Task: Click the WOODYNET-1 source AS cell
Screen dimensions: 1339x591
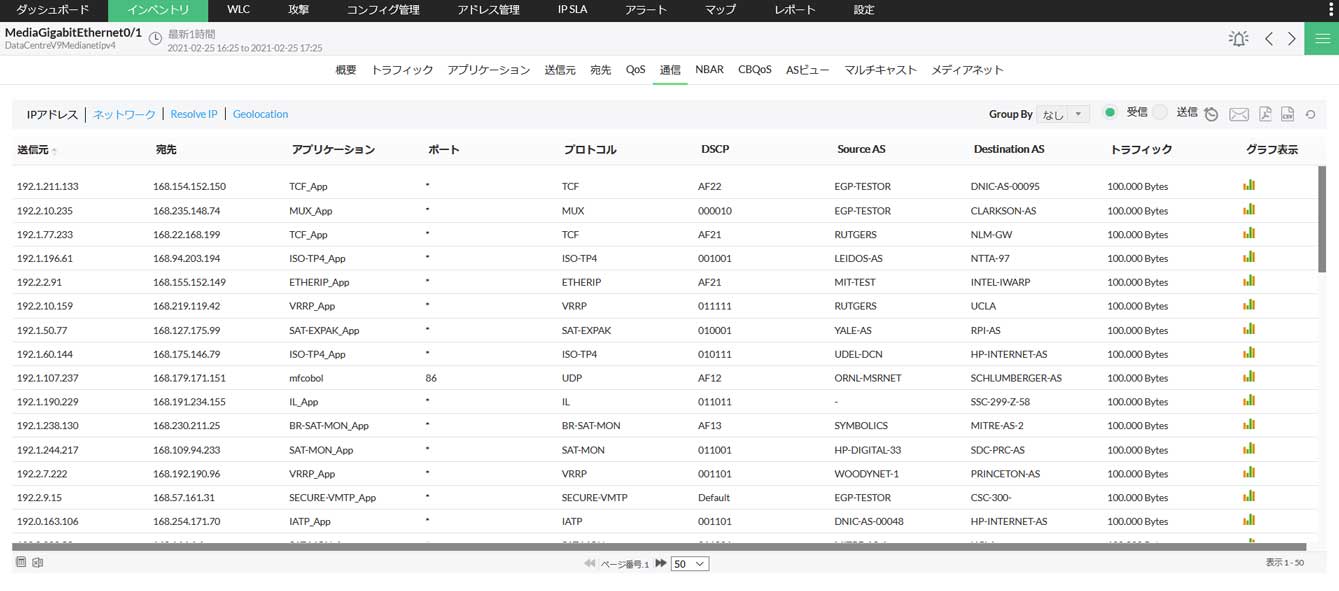Action: click(866, 474)
